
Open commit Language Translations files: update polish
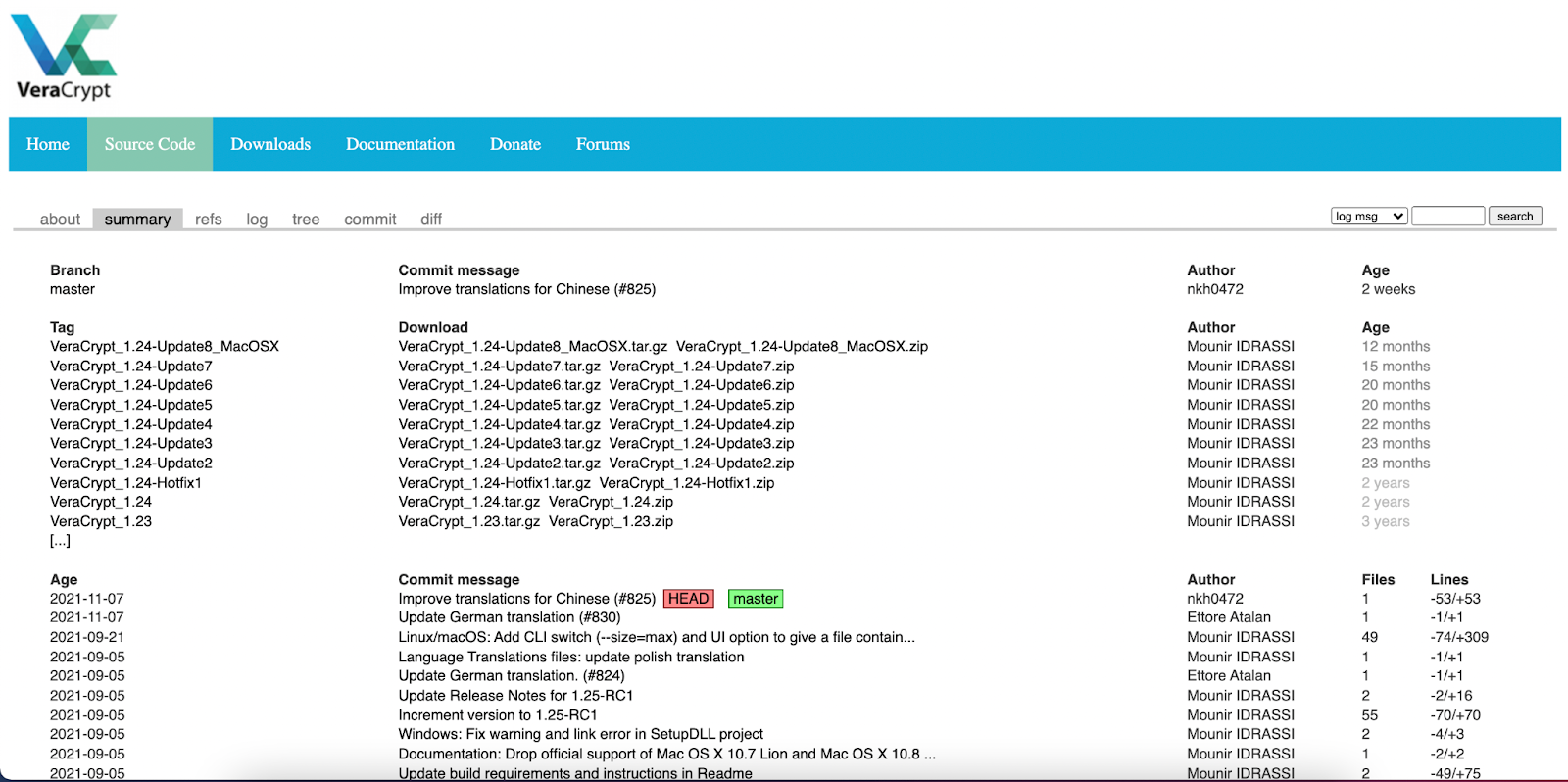click(571, 657)
